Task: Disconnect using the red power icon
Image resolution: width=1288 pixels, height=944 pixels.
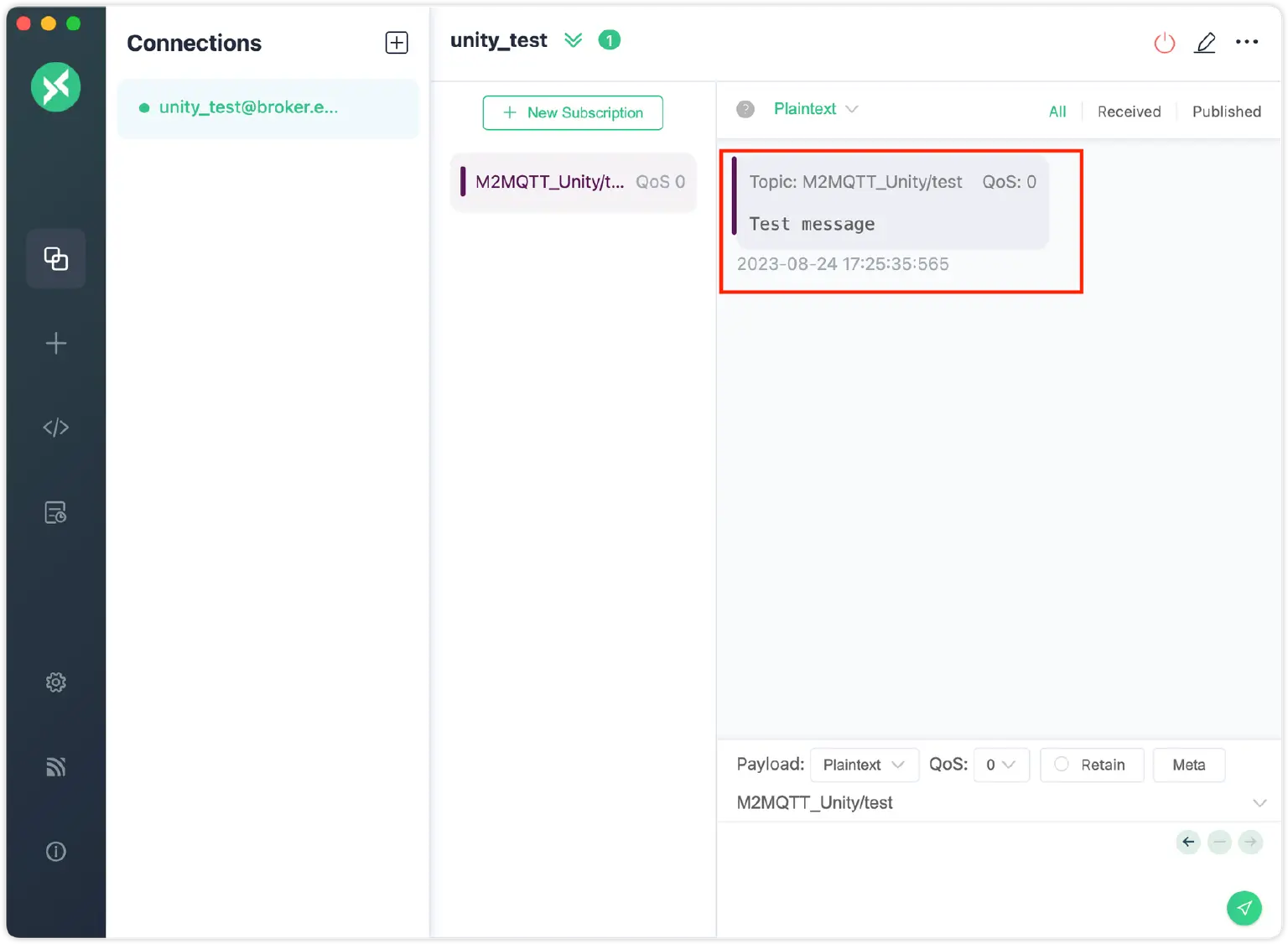Action: (1165, 42)
